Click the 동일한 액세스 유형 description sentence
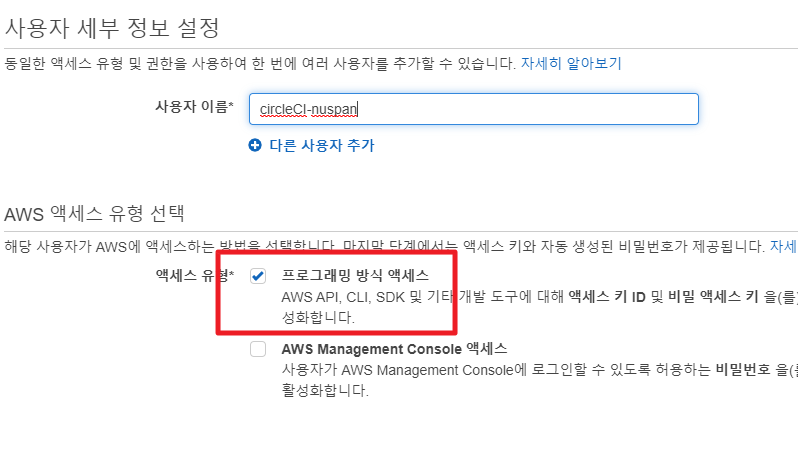Viewport: 798px width, 463px height. click(x=260, y=64)
